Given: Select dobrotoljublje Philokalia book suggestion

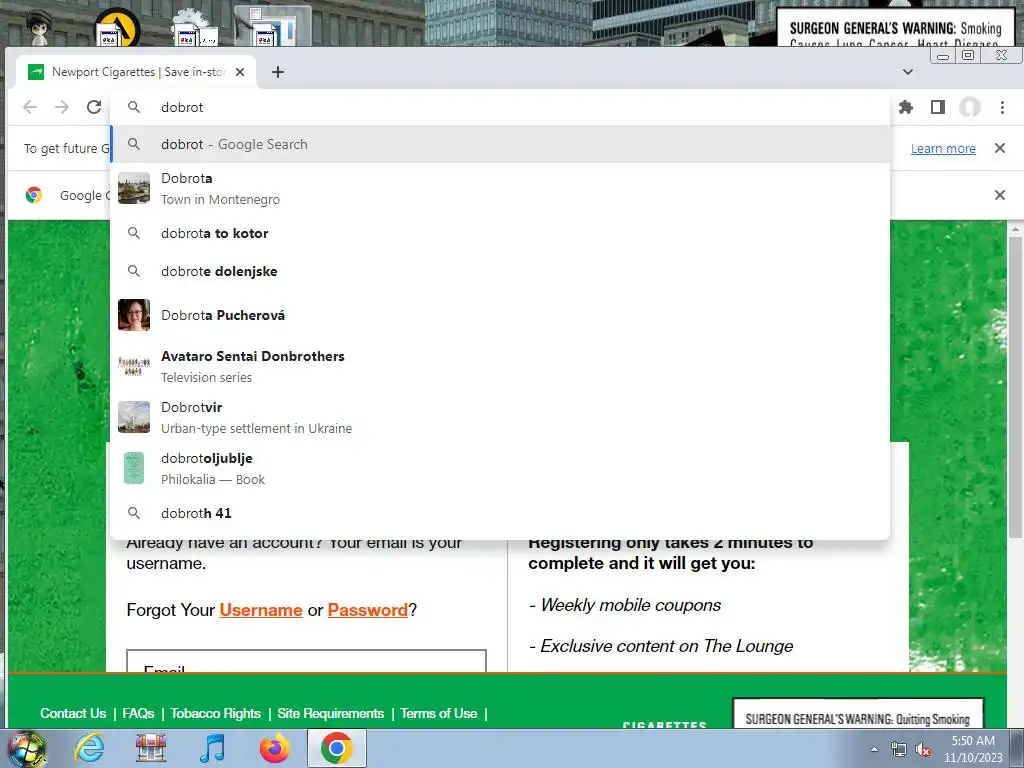Looking at the screenshot, I should point(500,468).
